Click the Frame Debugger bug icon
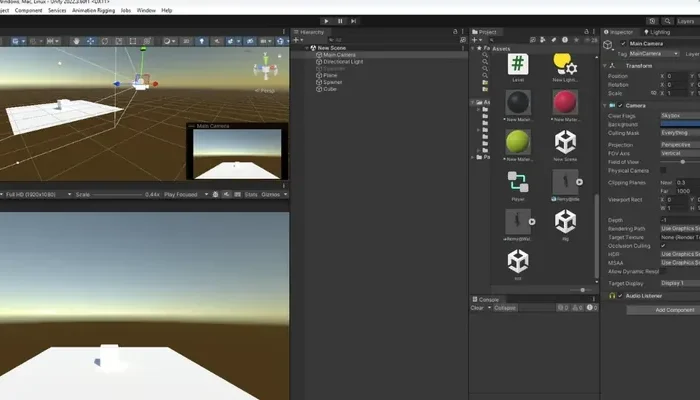 click(216, 195)
